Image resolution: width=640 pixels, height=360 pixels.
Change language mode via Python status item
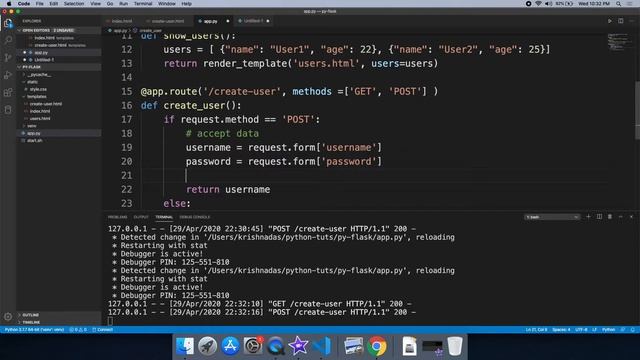(609, 330)
